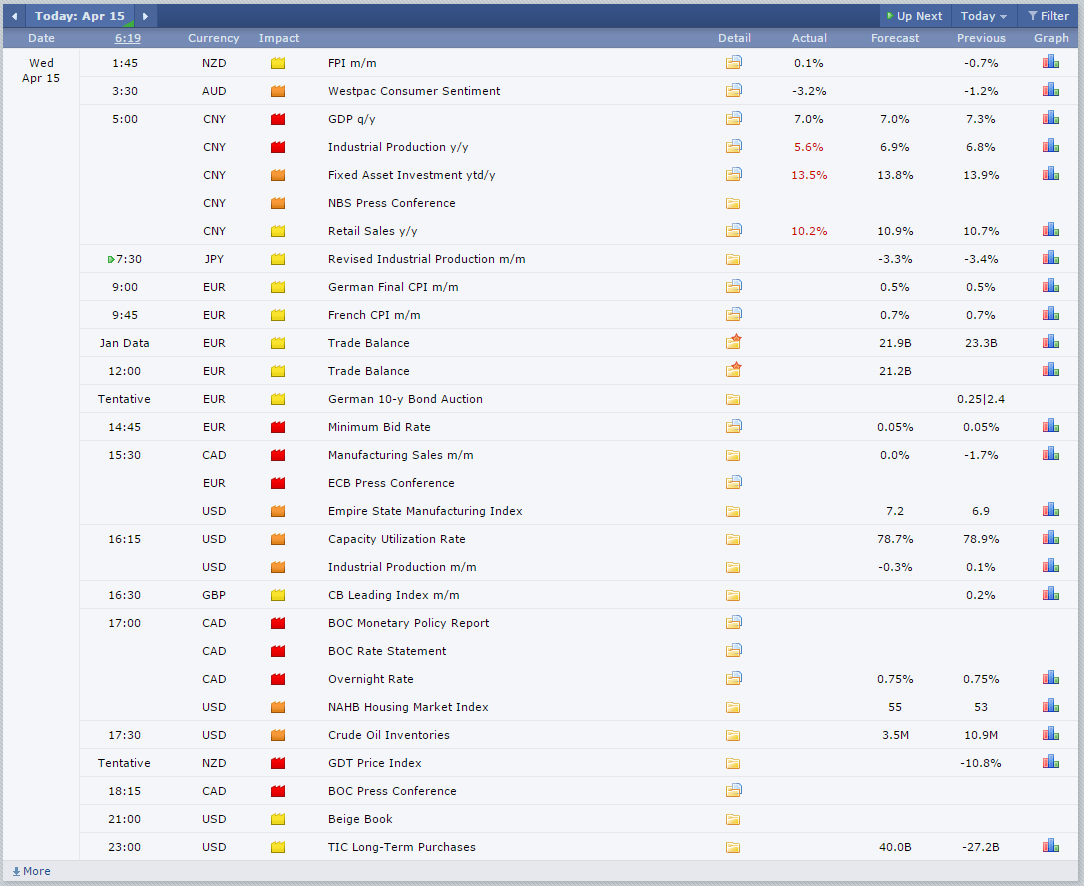This screenshot has width=1084, height=886.
Task: Open detail for German 10-y Bond Auction
Action: click(733, 399)
